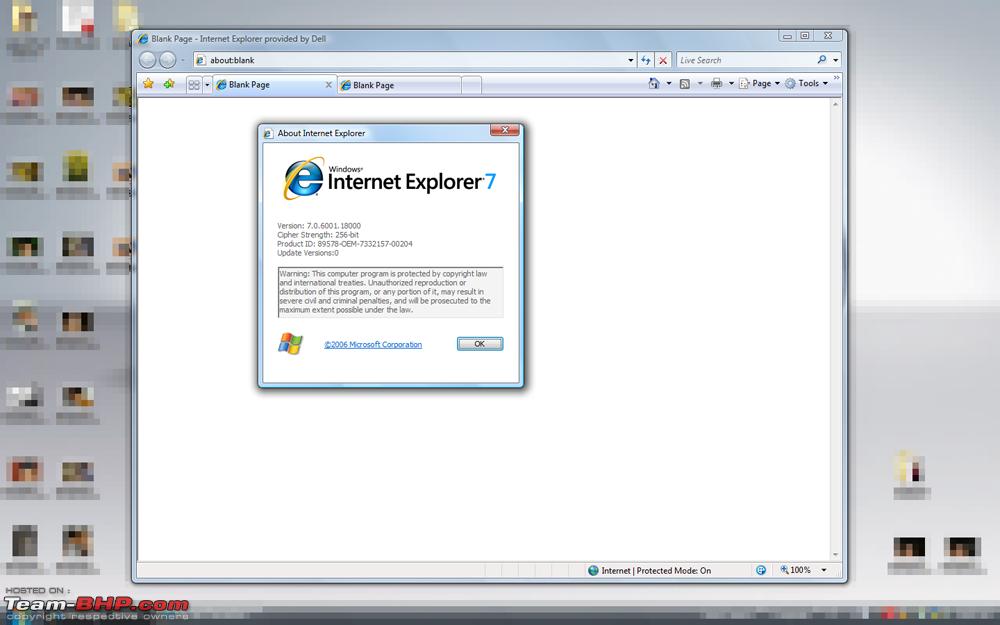Click the Search magnifier icon
The image size is (1000, 625).
821,60
